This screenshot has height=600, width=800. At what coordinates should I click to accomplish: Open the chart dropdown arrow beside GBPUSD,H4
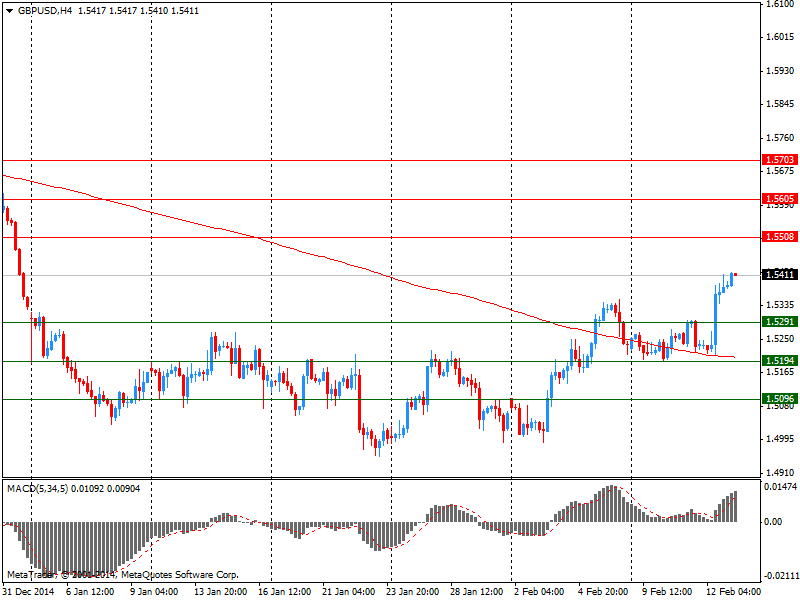tap(10, 11)
